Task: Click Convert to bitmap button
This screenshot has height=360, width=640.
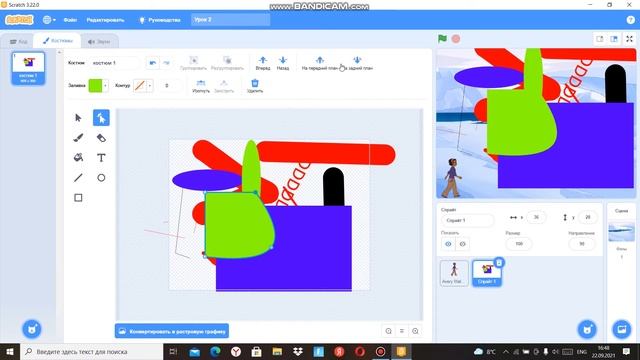Action: pos(172,331)
